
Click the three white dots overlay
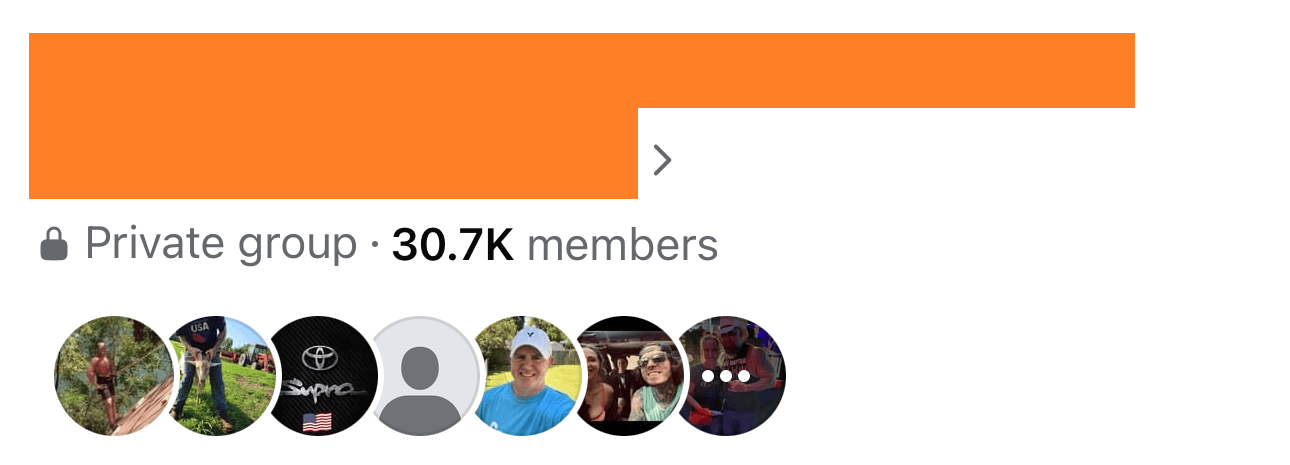coord(727,377)
